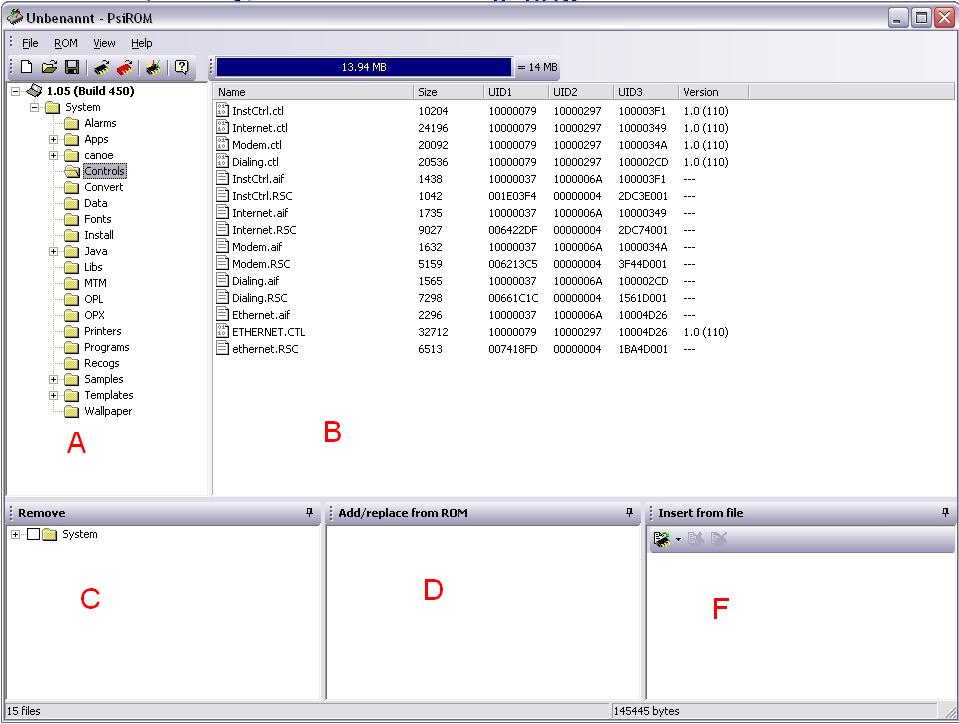Image resolution: width=959 pixels, height=724 pixels.
Task: Select the InstCtrl.RSC file name
Action: click(x=262, y=196)
